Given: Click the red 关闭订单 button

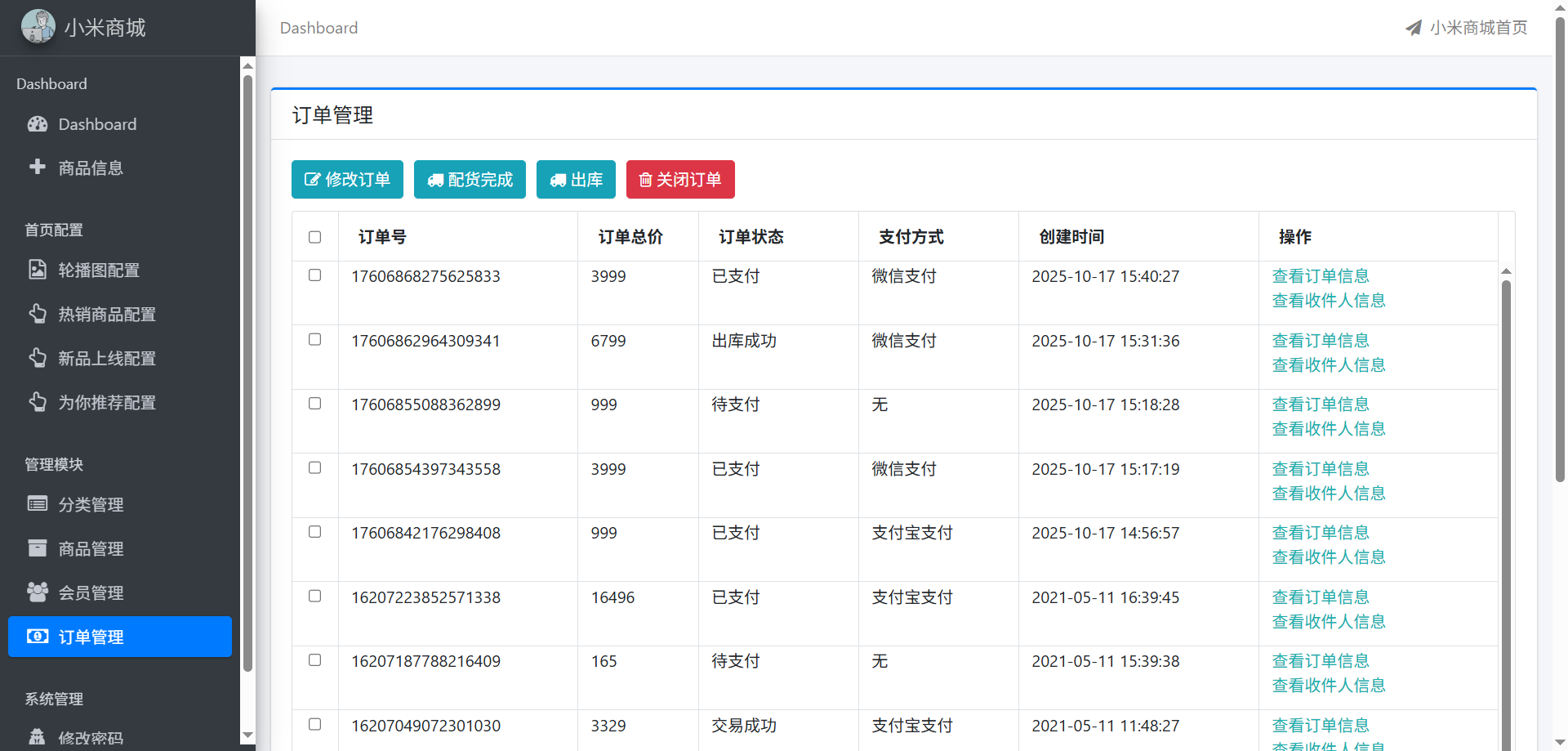Looking at the screenshot, I should 680,179.
